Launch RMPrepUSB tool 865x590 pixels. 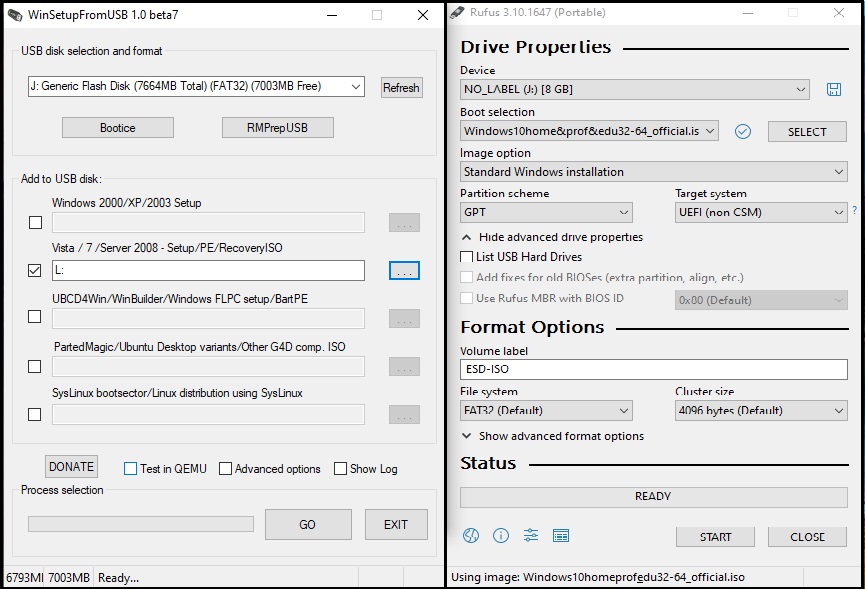click(277, 128)
